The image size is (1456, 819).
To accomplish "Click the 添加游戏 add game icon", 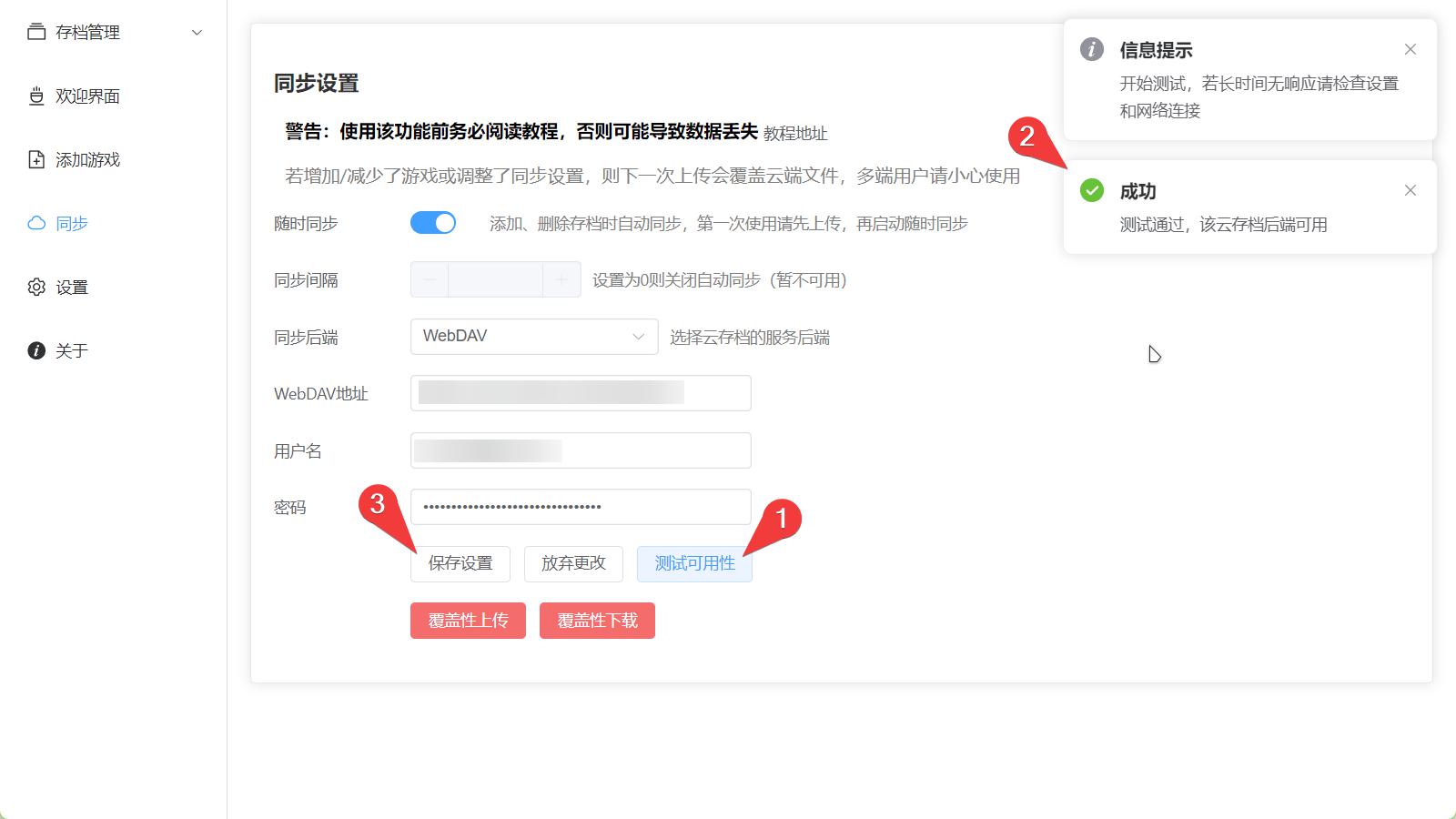I will click(35, 158).
